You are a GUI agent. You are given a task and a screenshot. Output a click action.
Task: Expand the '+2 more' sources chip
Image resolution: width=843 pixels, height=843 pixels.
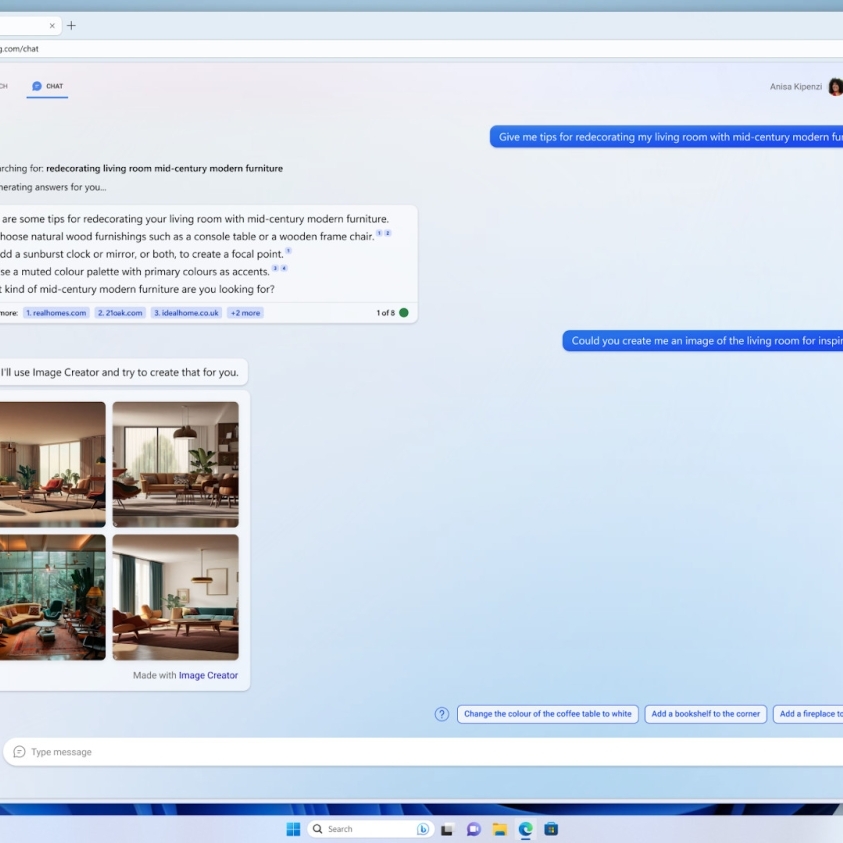click(x=245, y=313)
